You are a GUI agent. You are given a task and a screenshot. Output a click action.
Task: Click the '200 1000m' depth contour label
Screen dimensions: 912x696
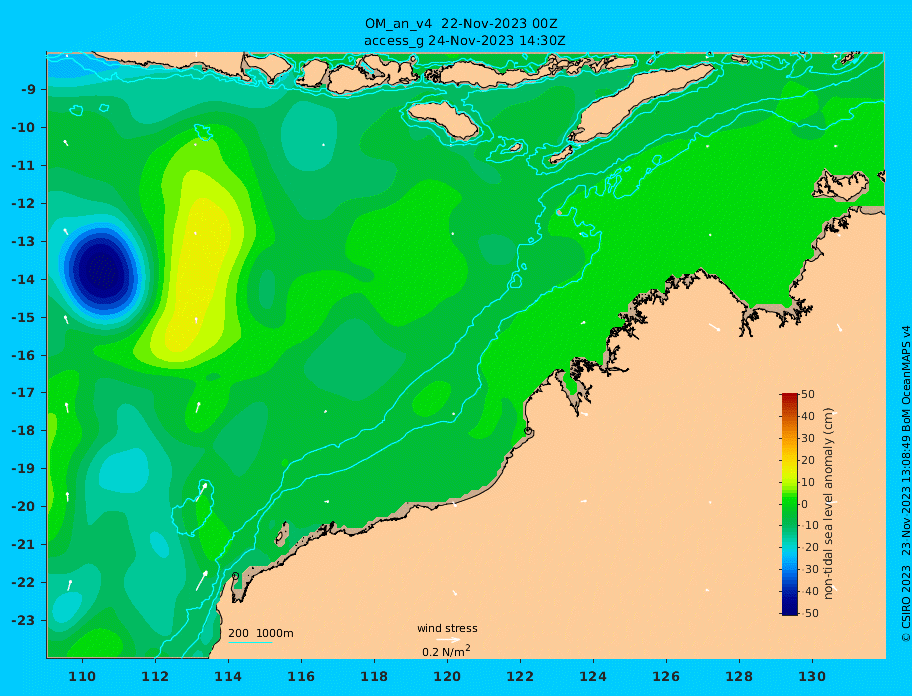(x=261, y=633)
